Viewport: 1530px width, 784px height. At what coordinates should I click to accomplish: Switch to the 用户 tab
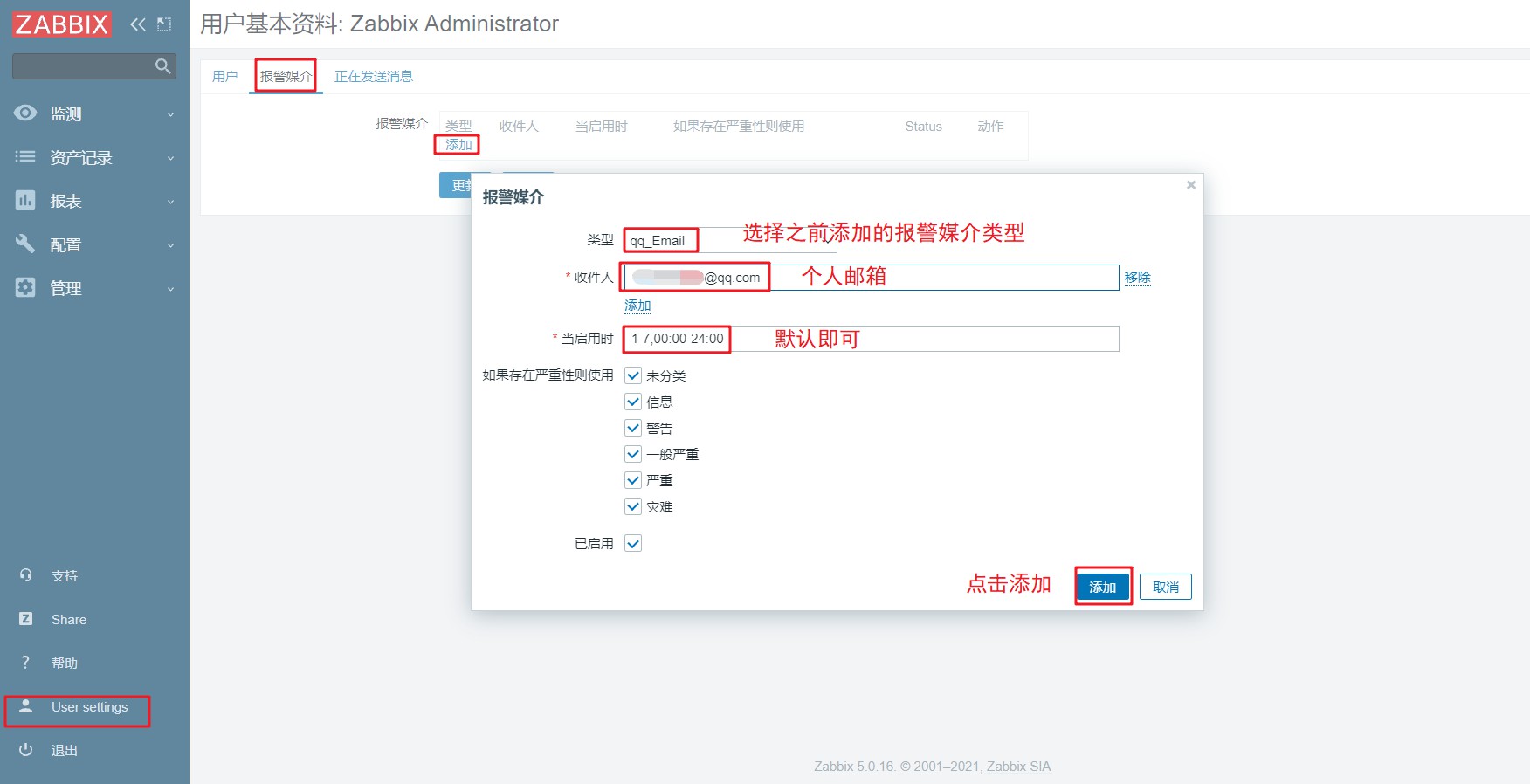point(224,76)
